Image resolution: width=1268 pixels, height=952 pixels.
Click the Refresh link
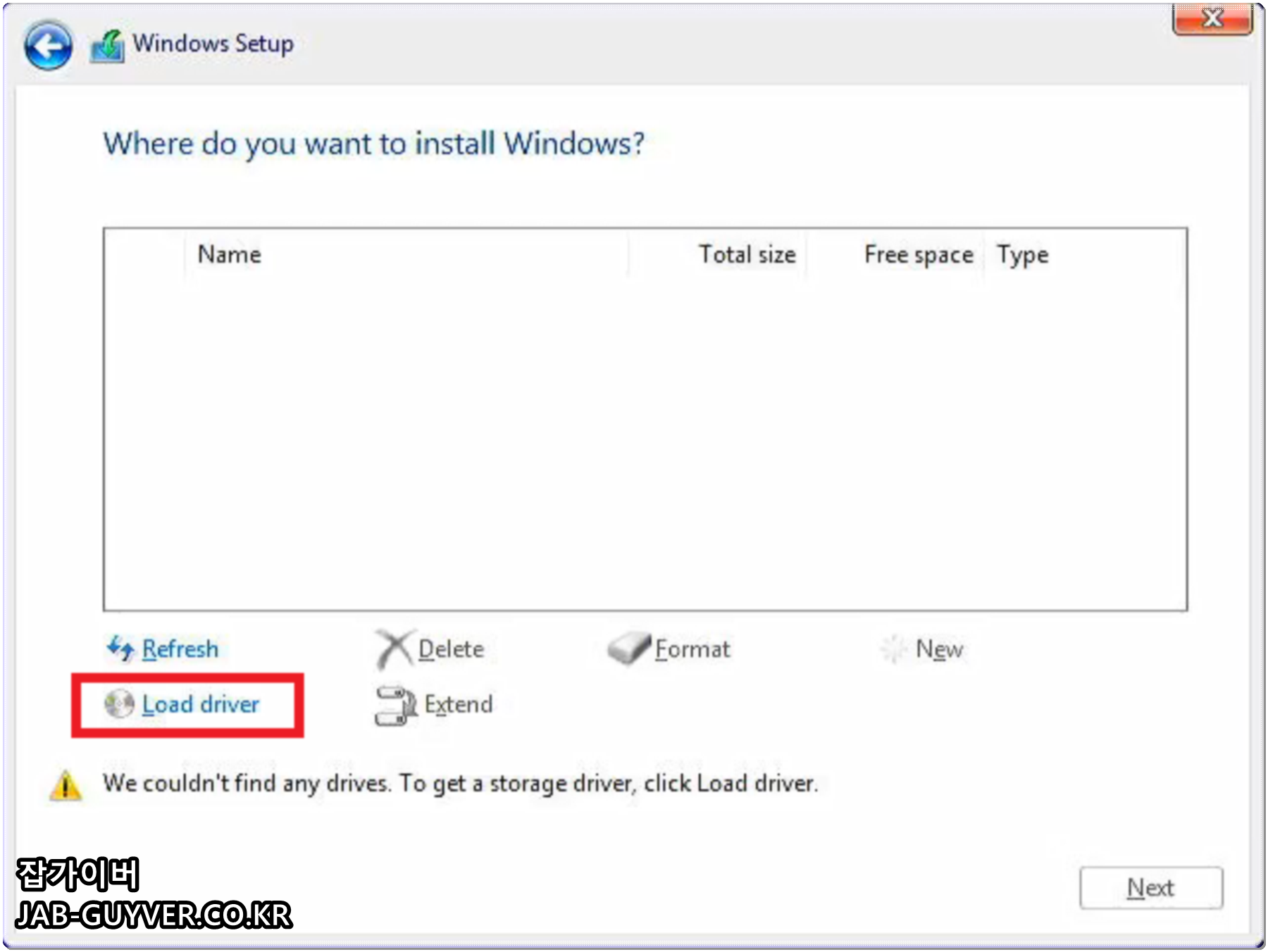coord(180,649)
